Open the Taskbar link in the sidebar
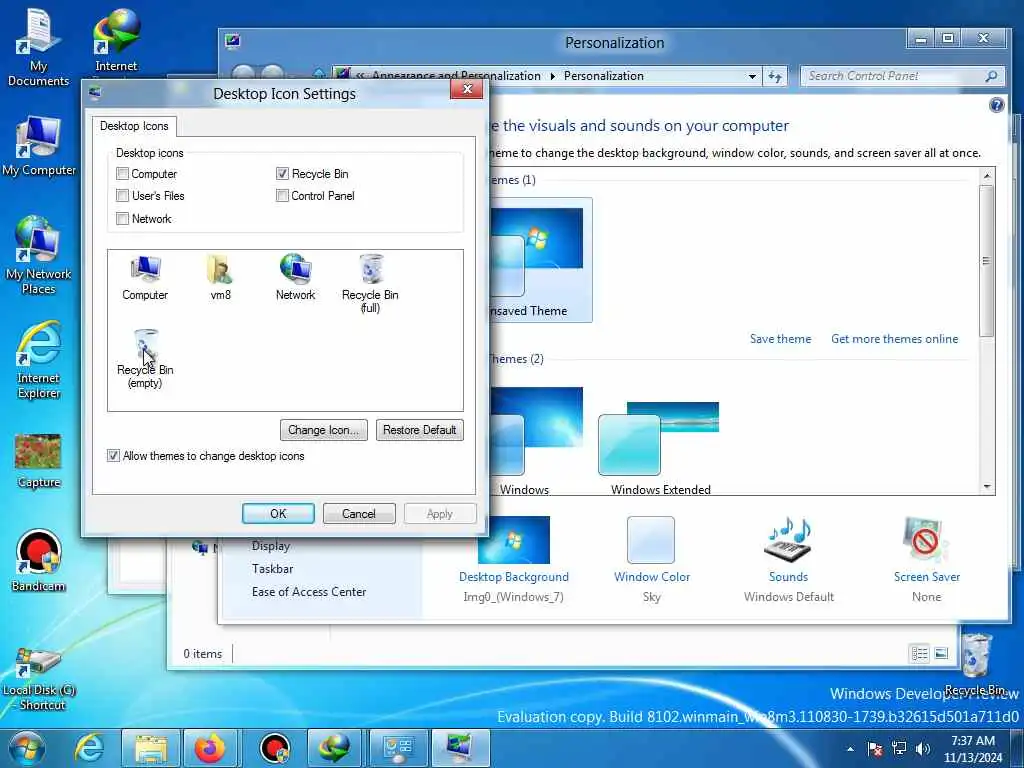This screenshot has height=768, width=1024. tap(272, 569)
